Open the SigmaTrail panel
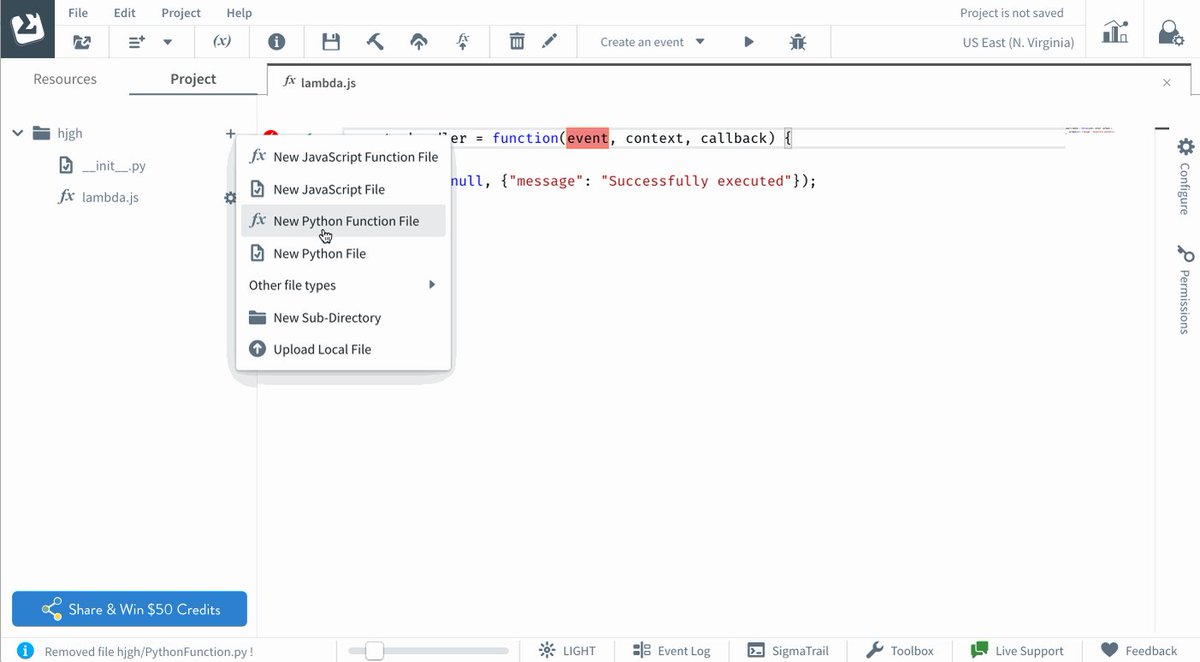 [x=788, y=650]
